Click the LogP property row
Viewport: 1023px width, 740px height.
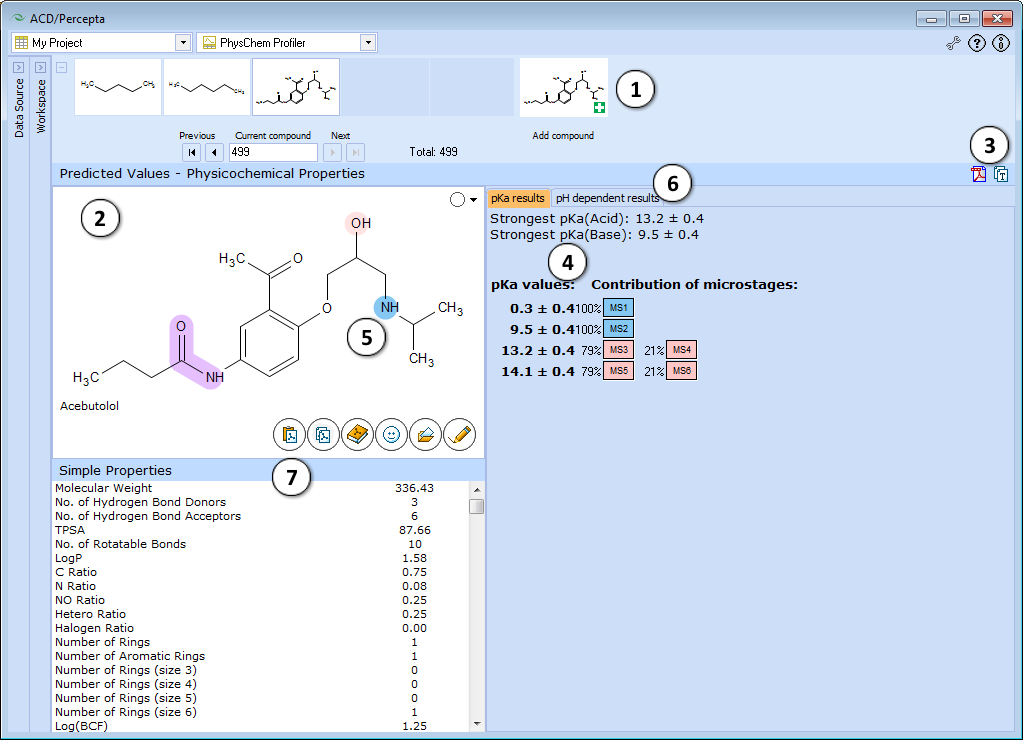[x=260, y=558]
